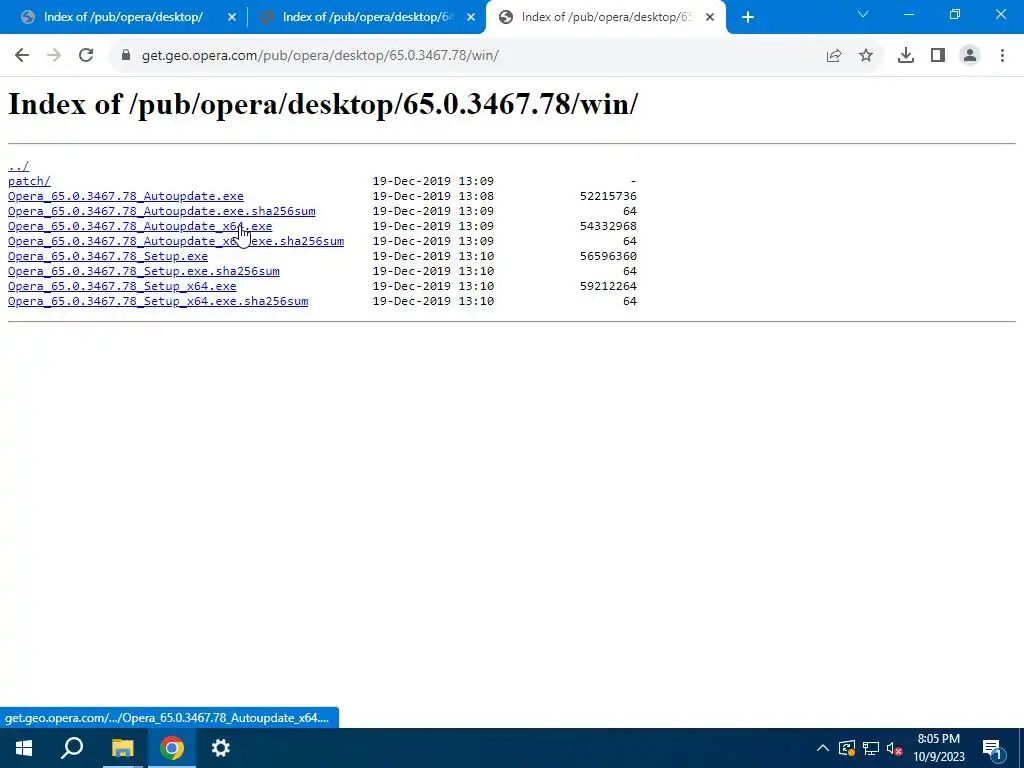This screenshot has width=1024, height=768.
Task: Open the patch/ folder link
Action: [29, 181]
